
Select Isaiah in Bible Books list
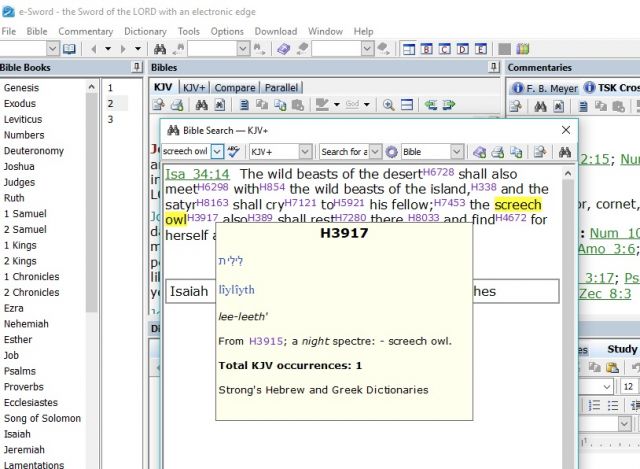click(x=17, y=434)
